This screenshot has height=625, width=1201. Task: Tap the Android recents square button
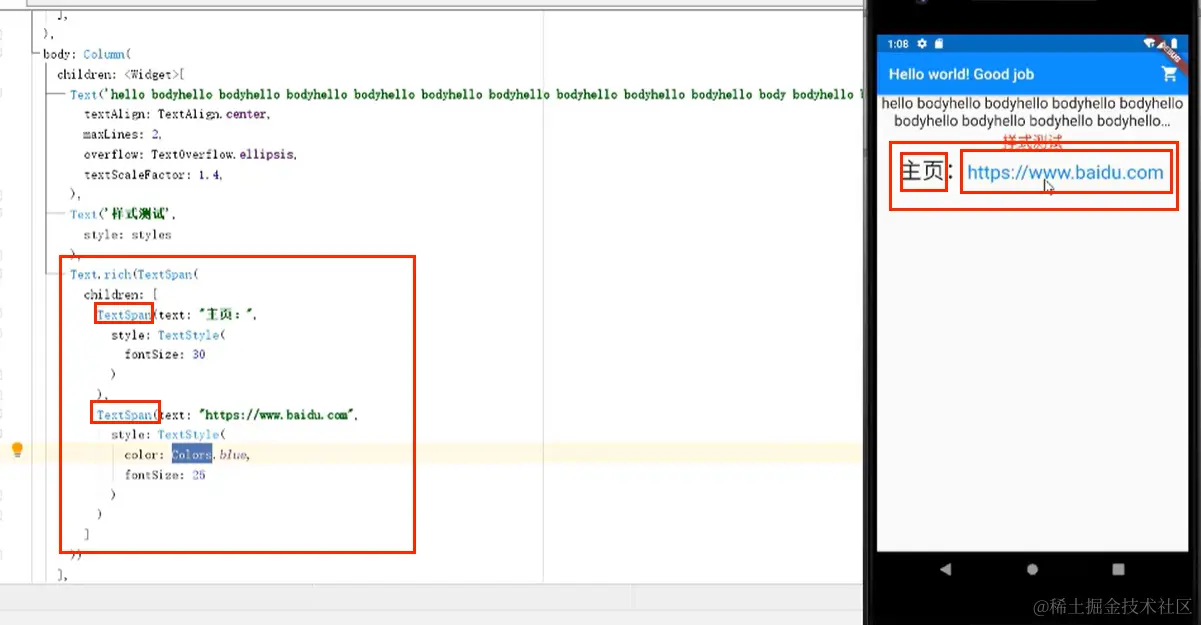1118,569
